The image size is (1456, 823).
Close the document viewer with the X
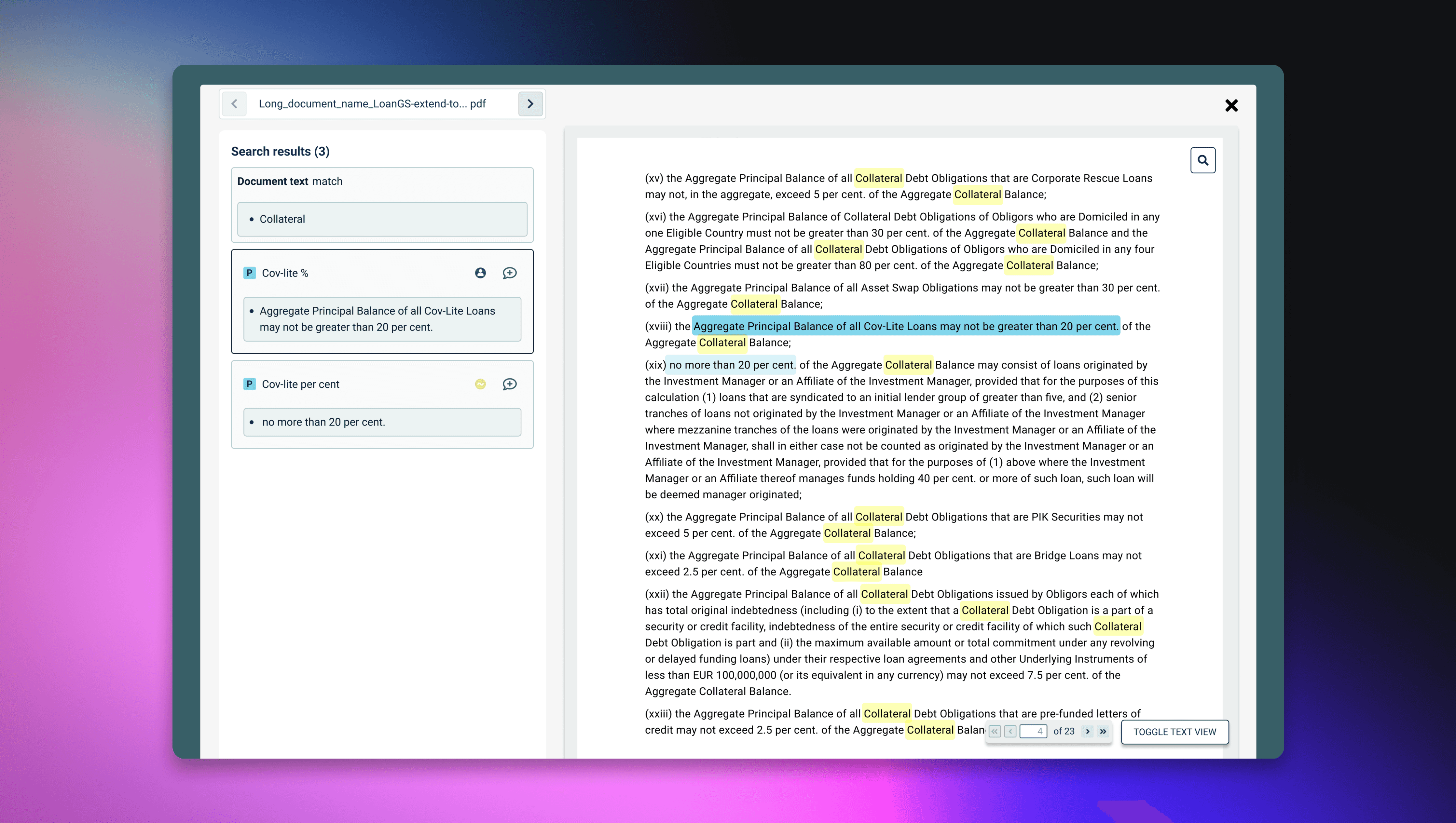pos(1231,106)
